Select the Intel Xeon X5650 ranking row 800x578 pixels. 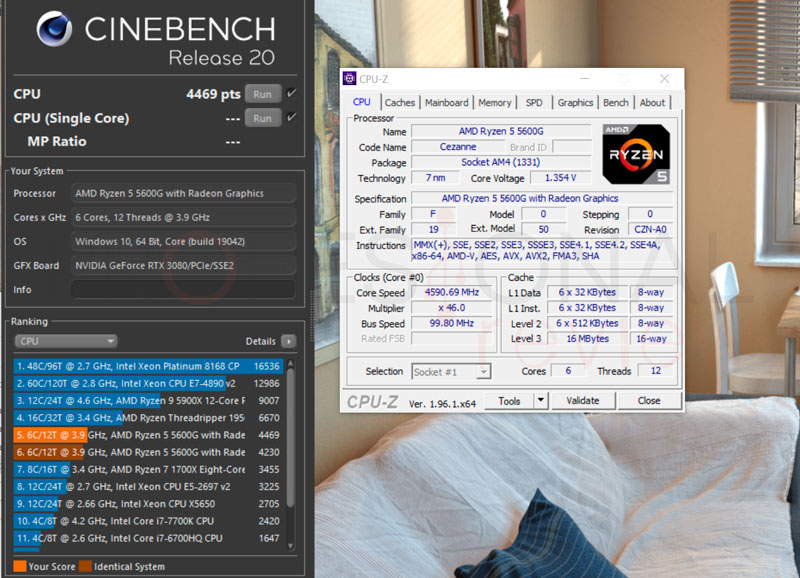point(148,504)
